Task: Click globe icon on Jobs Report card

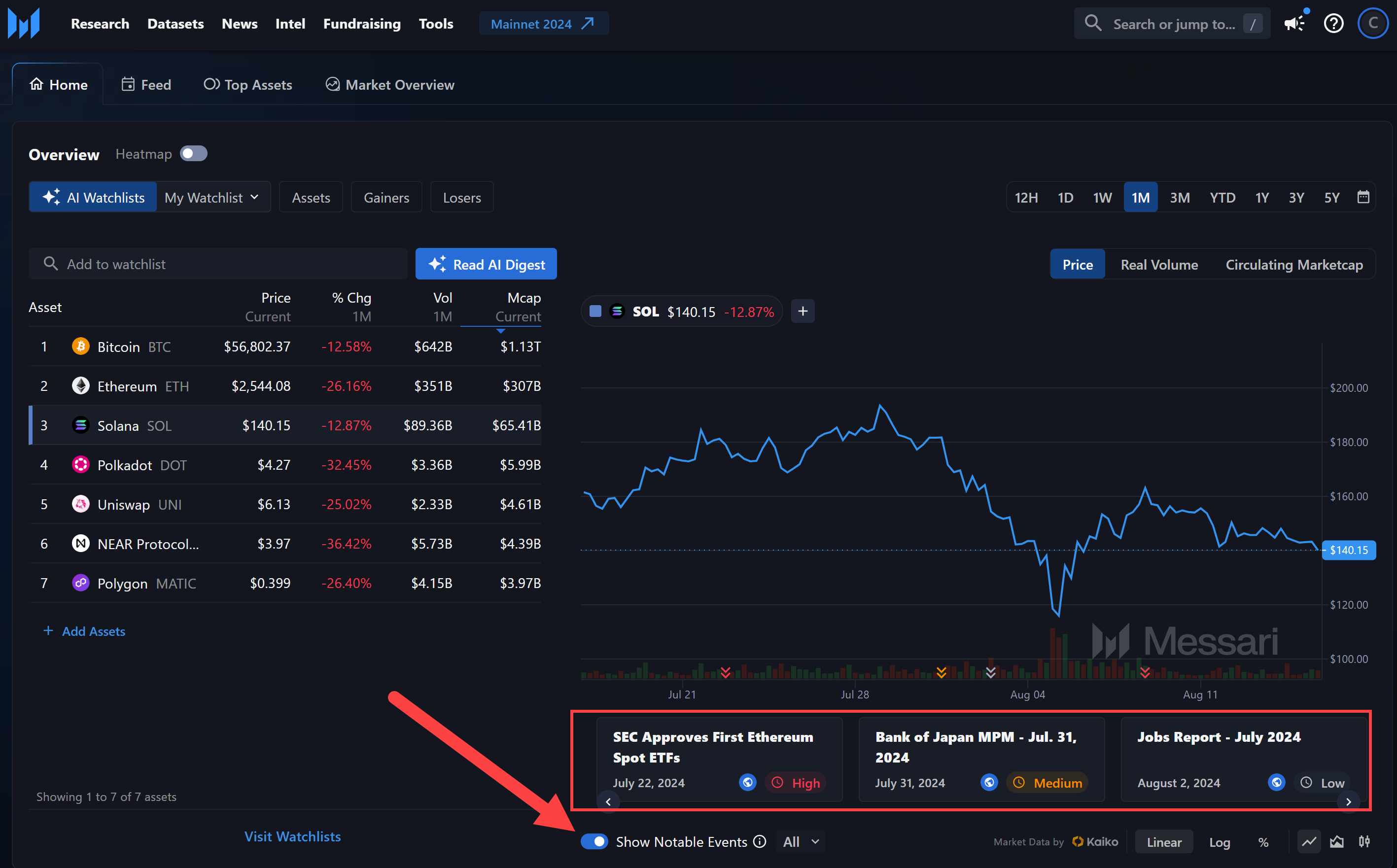Action: point(1276,782)
